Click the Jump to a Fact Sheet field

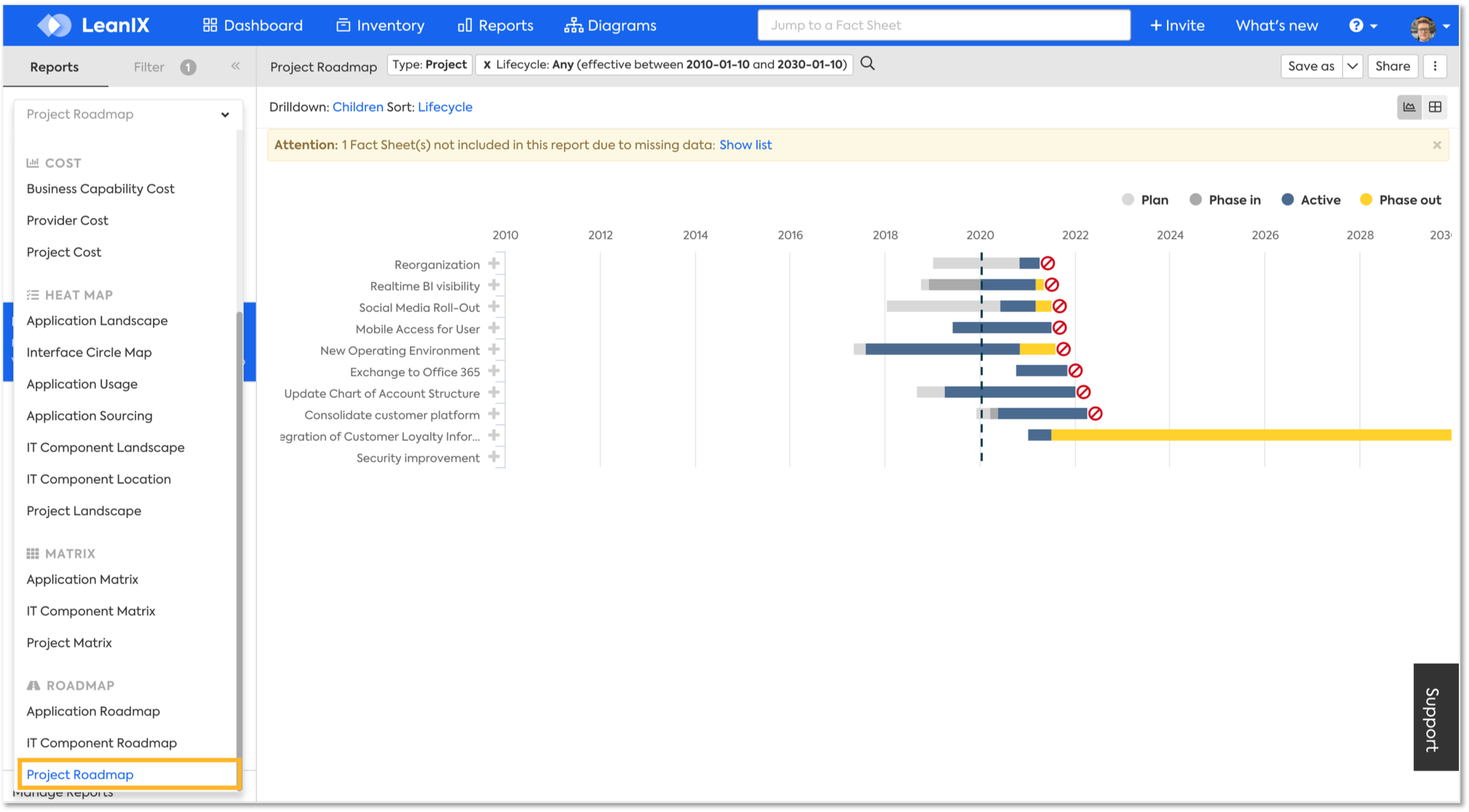pos(943,25)
